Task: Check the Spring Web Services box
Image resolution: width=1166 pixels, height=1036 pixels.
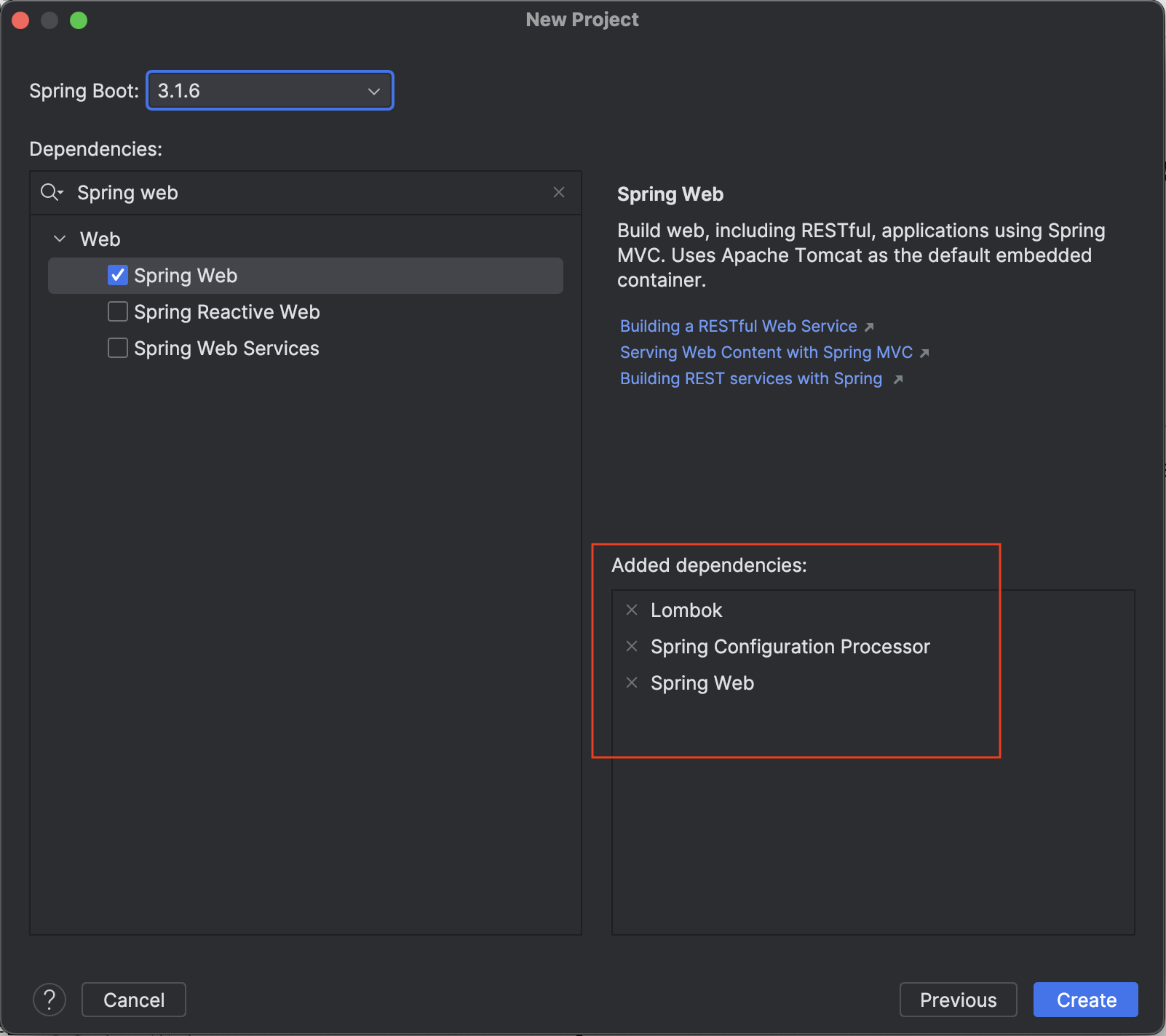Action: [x=117, y=348]
